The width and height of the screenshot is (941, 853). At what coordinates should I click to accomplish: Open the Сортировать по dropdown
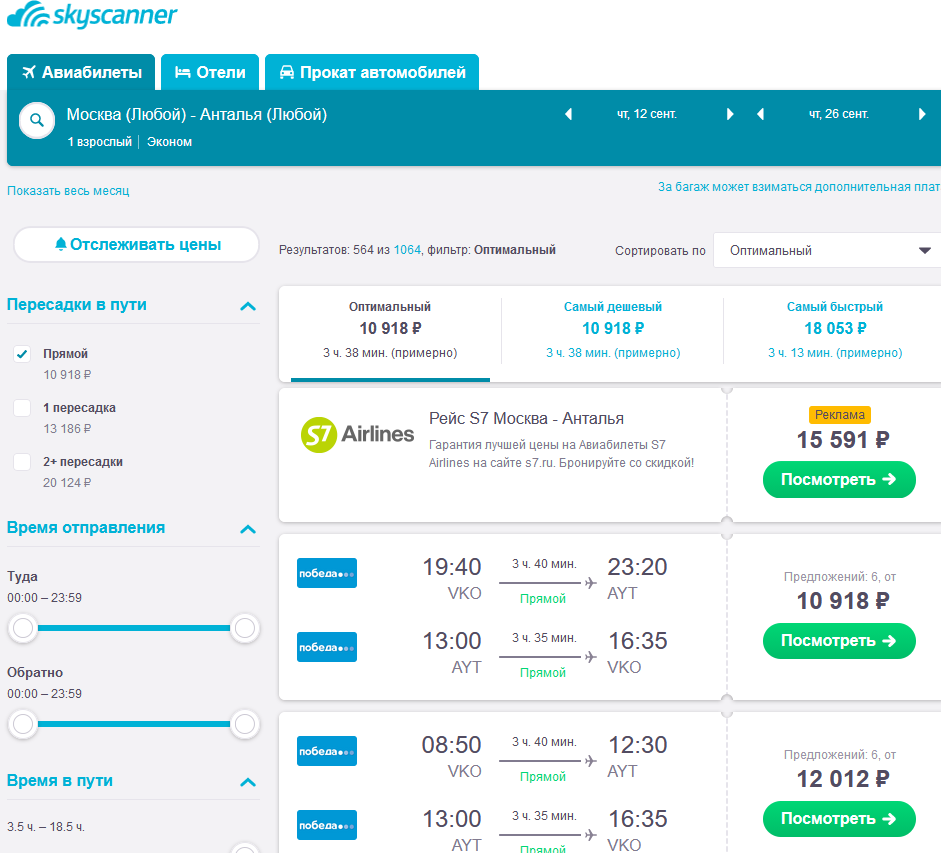click(x=828, y=250)
